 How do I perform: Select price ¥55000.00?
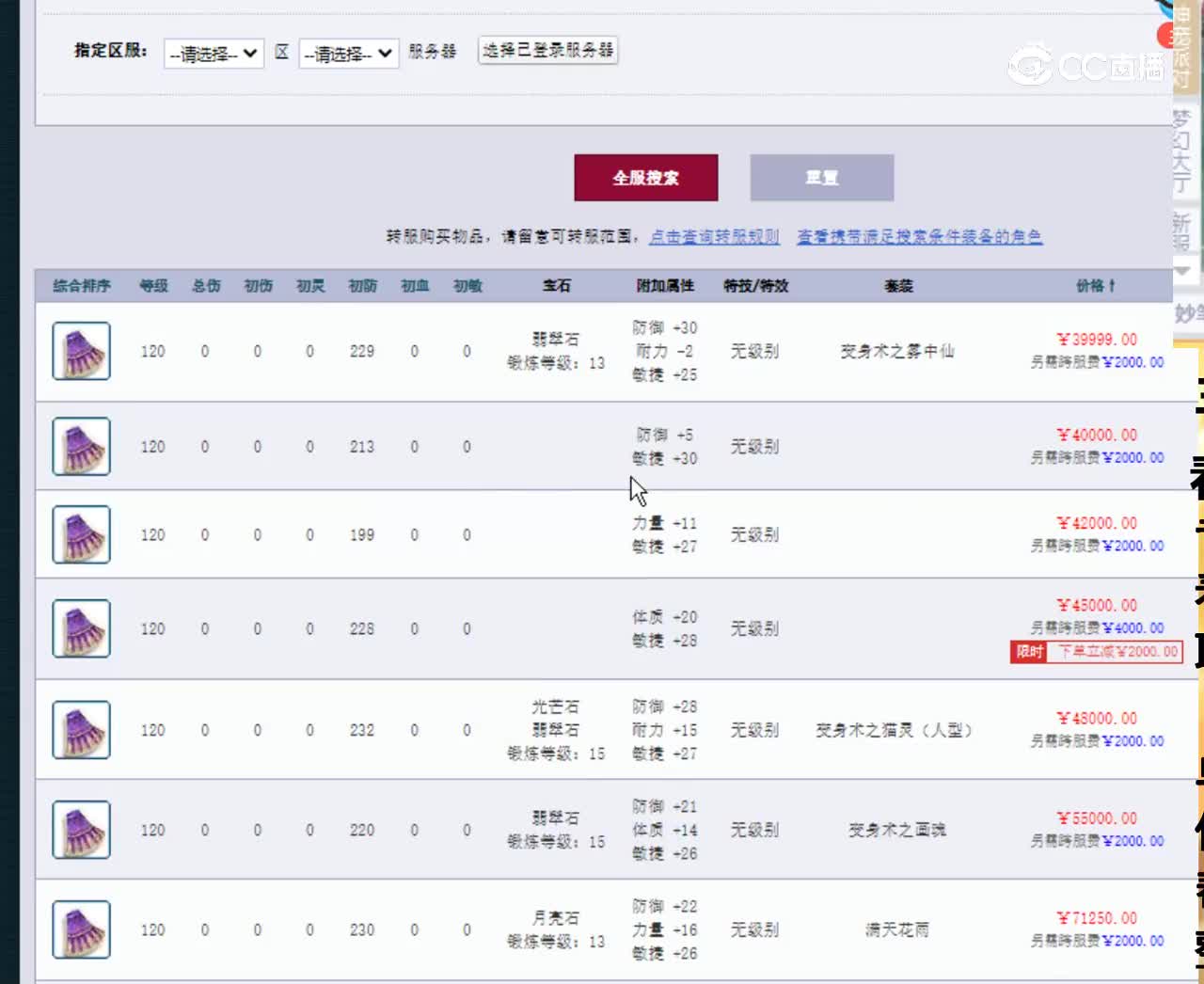click(1097, 818)
